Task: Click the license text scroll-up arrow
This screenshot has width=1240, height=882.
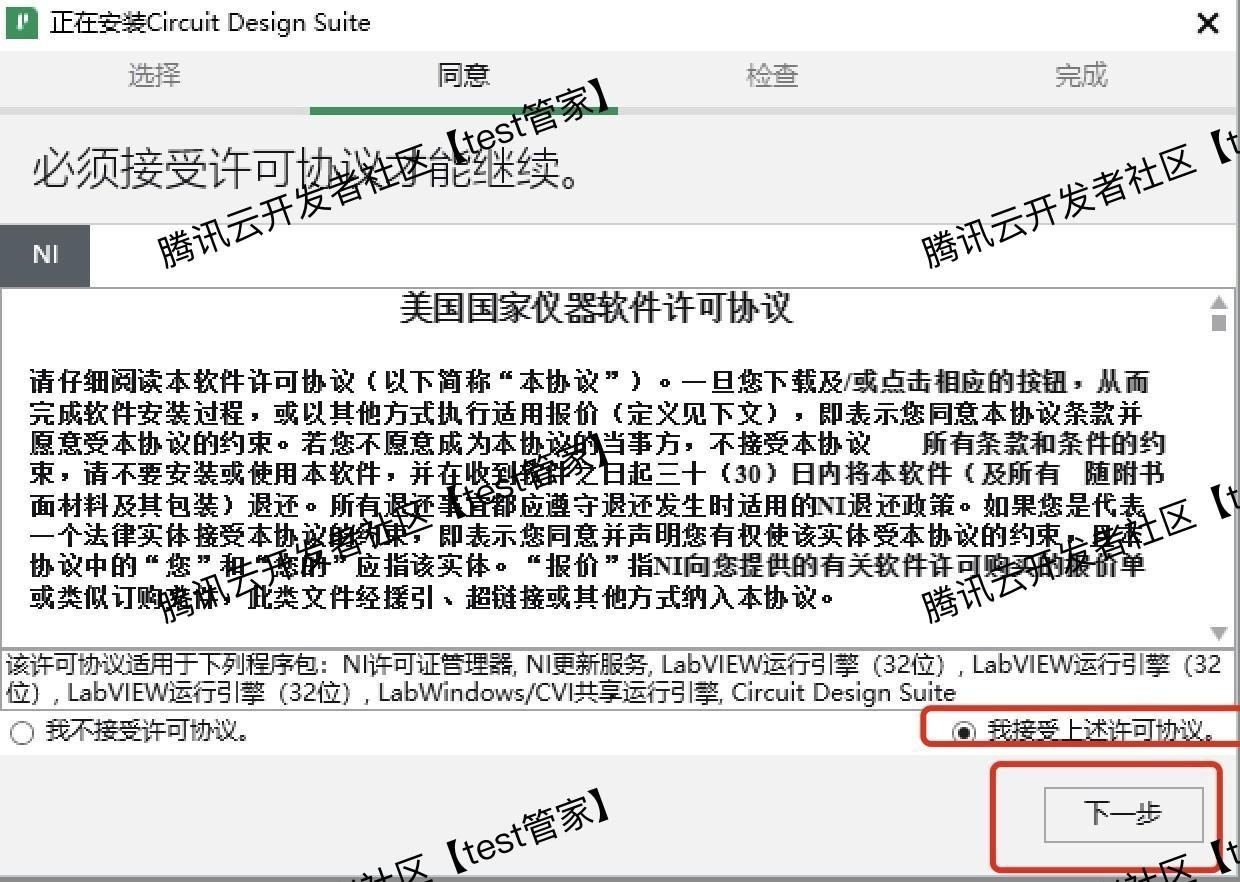Action: 1218,302
